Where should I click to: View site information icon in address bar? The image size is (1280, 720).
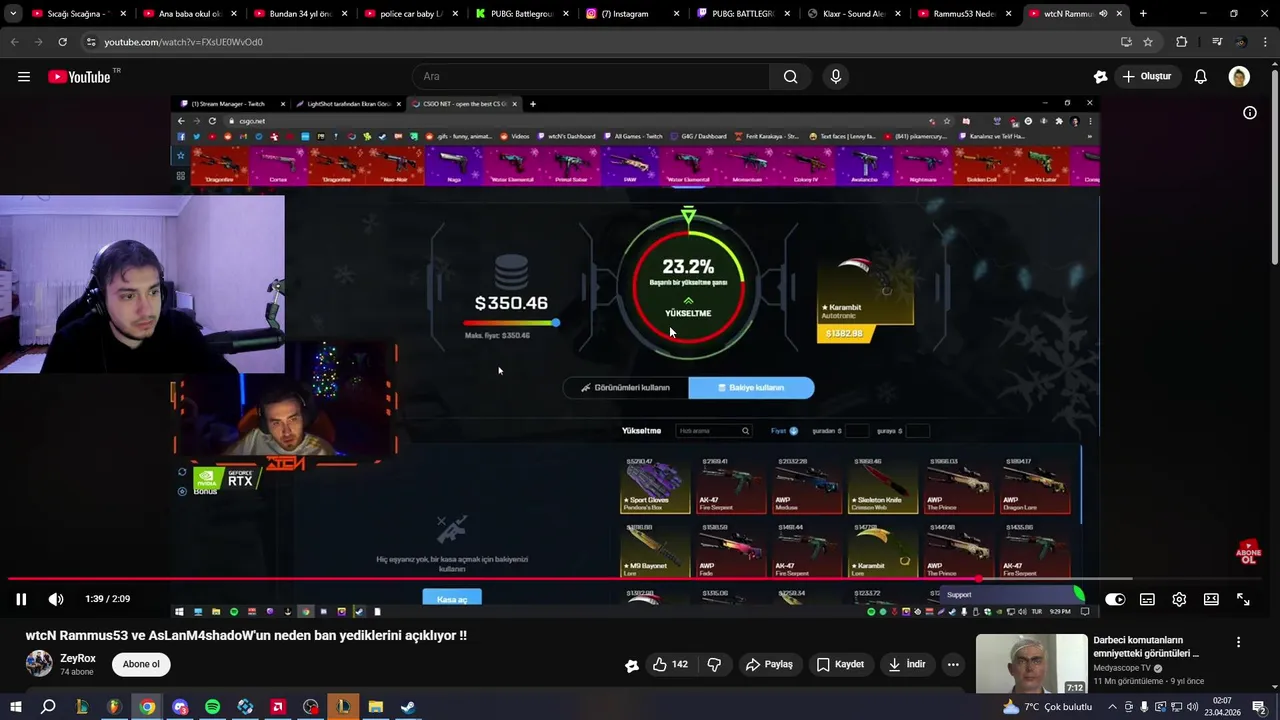pos(91,42)
